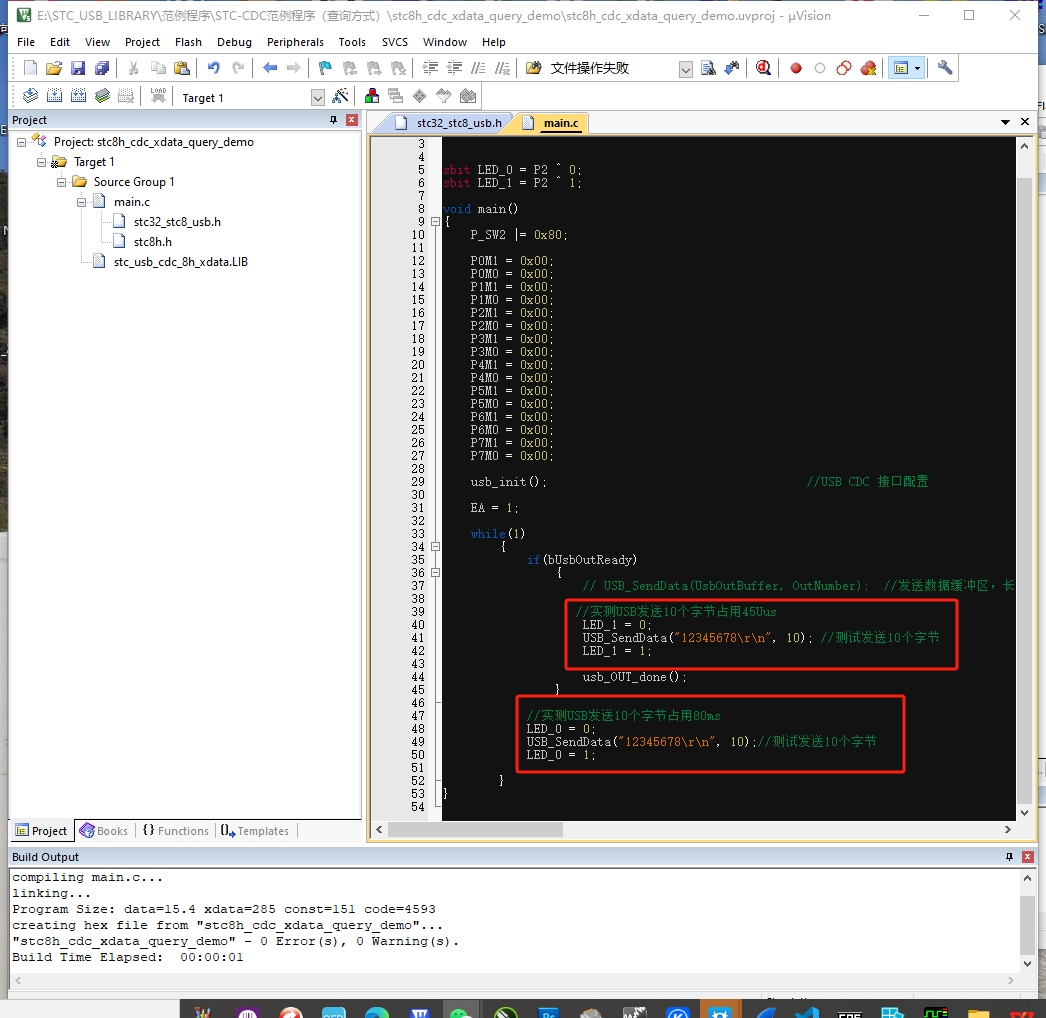Image resolution: width=1046 pixels, height=1018 pixels.
Task: Click the Undo arrow icon
Action: click(x=213, y=68)
